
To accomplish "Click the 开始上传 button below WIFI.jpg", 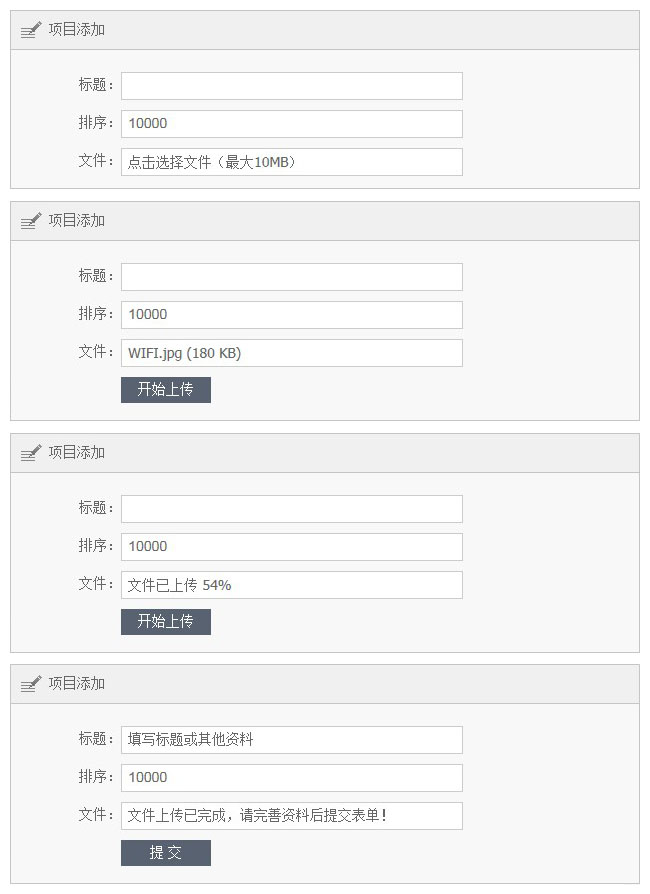I will 166,390.
